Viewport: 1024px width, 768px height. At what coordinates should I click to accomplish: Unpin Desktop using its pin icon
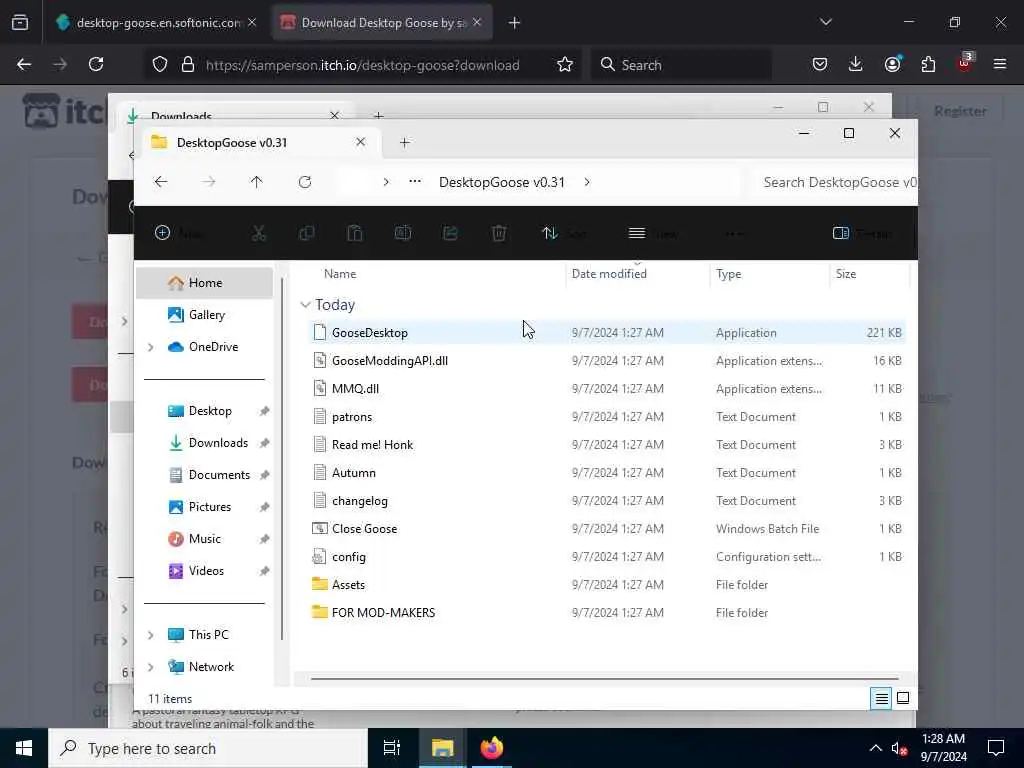tap(264, 411)
